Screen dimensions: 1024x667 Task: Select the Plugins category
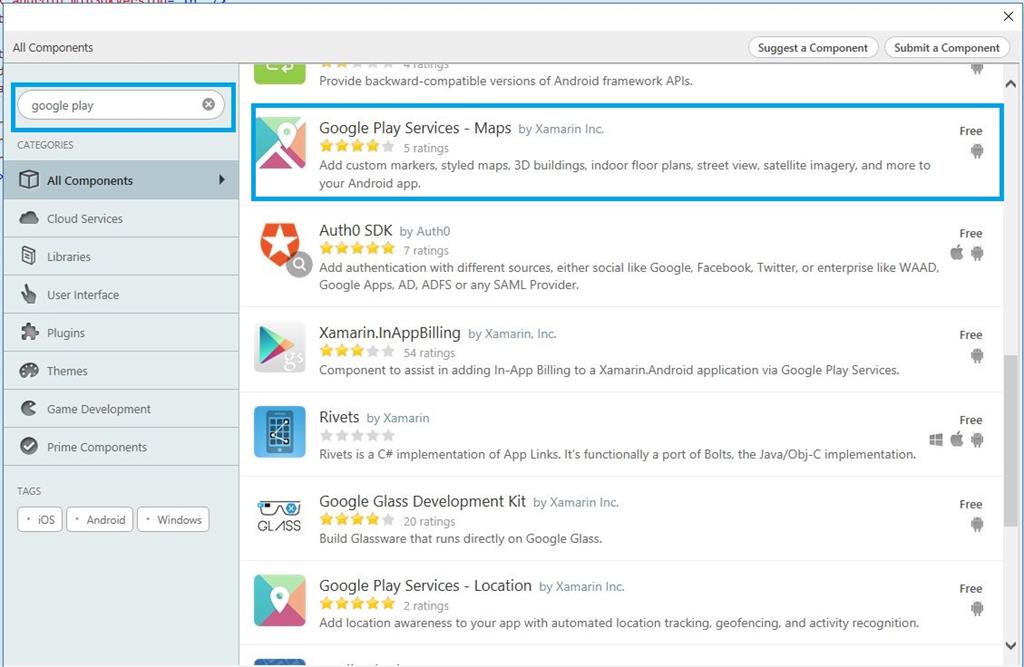[121, 332]
